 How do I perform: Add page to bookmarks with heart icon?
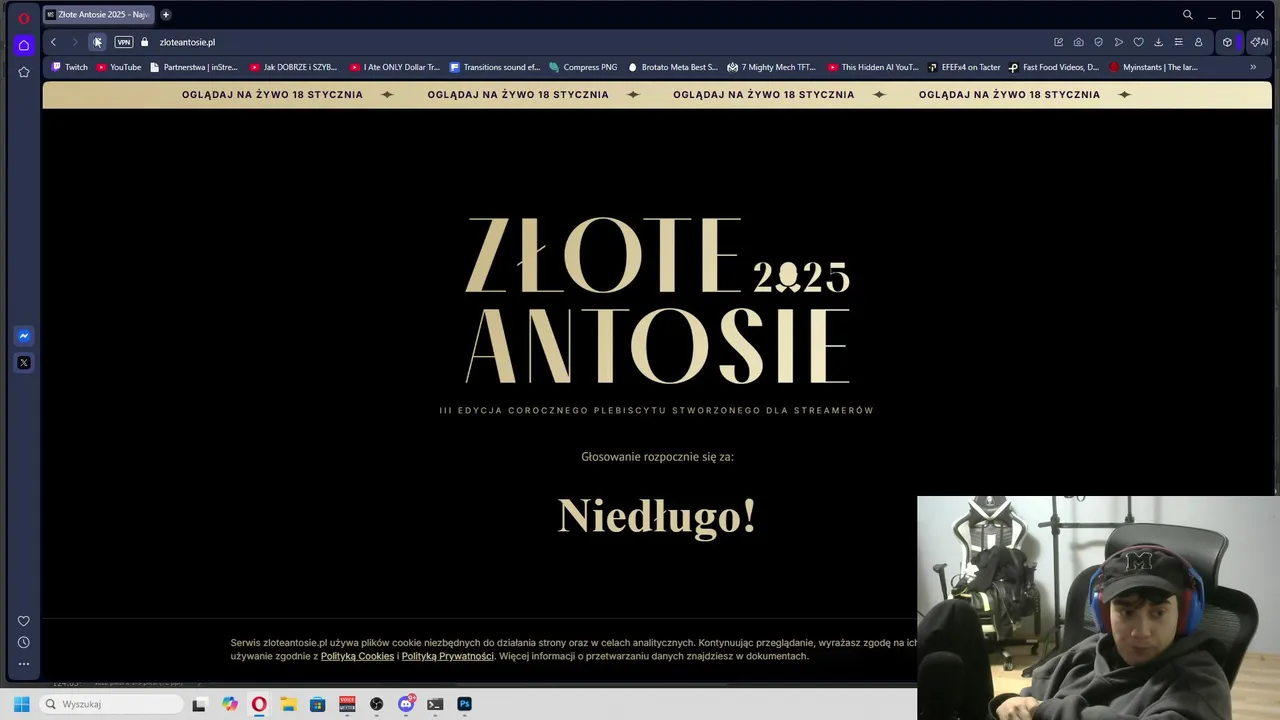(x=1139, y=42)
